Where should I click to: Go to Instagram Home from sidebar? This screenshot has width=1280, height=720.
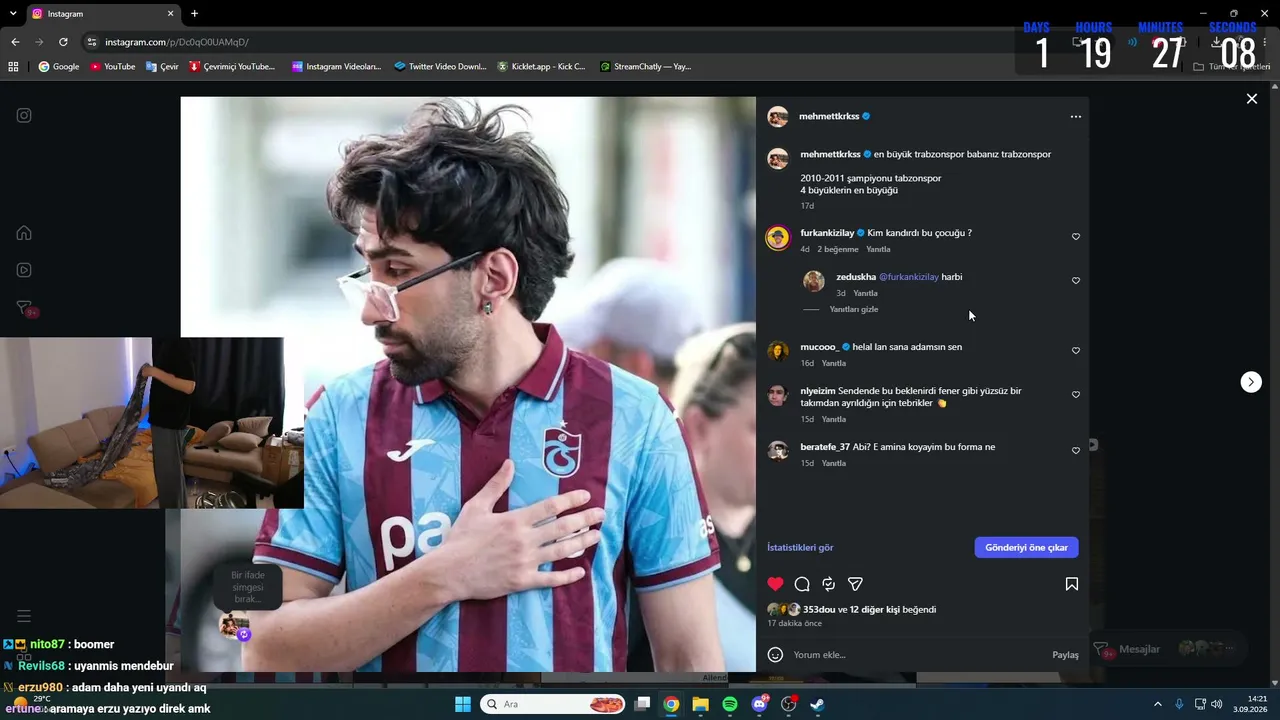pyautogui.click(x=24, y=233)
